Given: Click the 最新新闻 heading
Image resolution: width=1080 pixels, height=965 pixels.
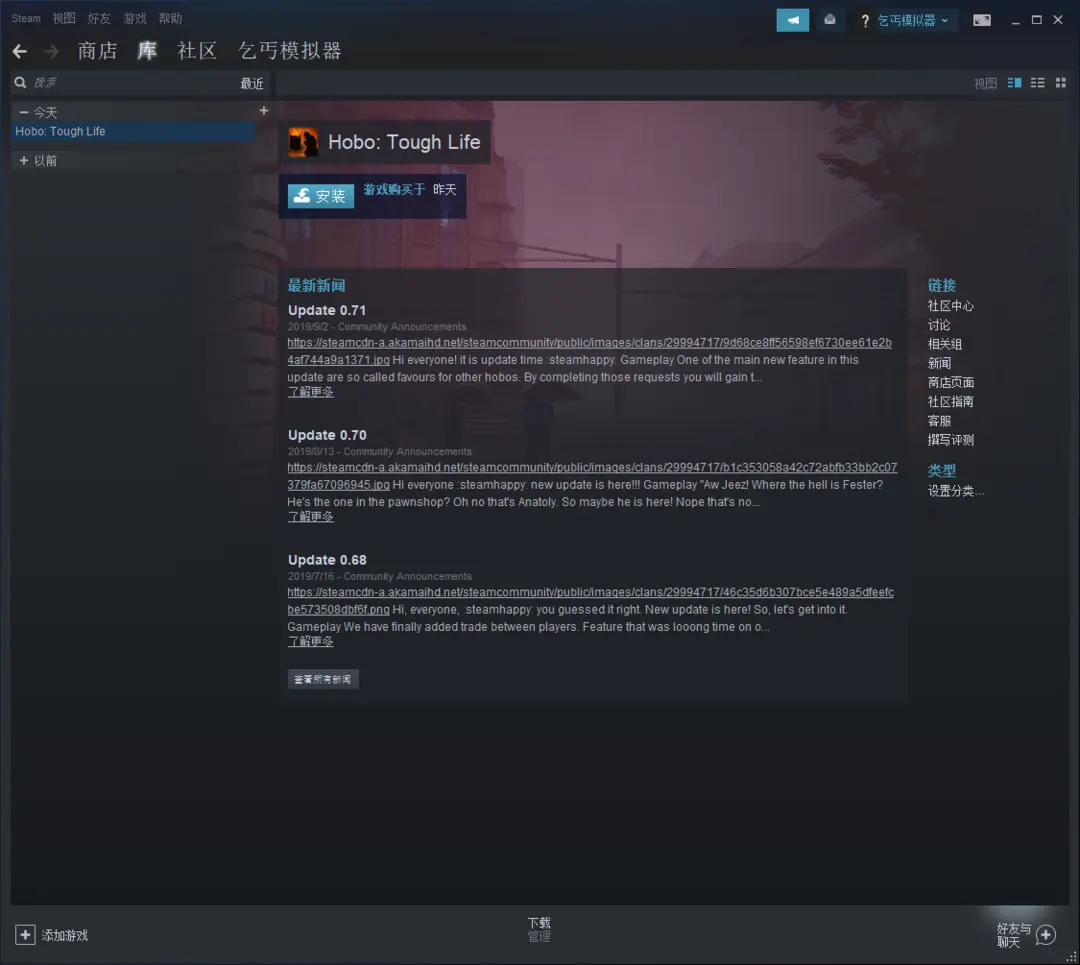Looking at the screenshot, I should coord(316,285).
